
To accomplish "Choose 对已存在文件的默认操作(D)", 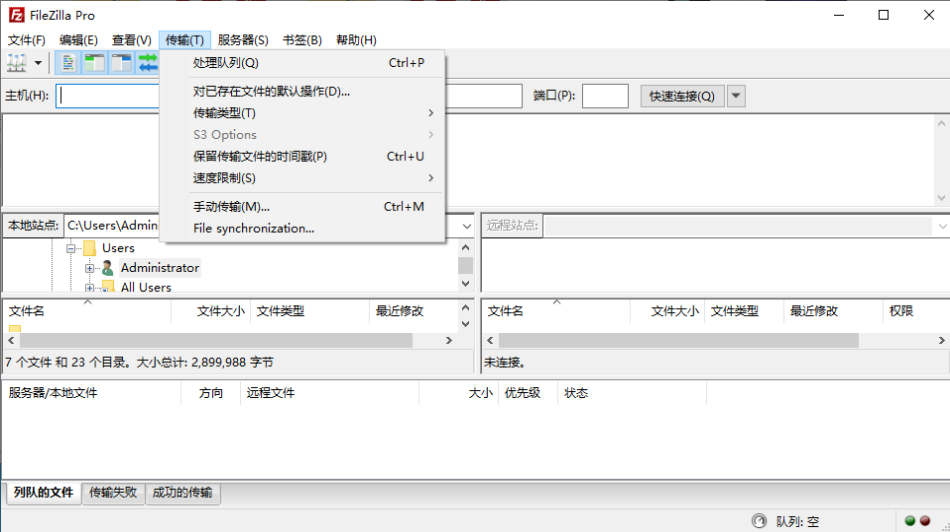I will point(303,91).
